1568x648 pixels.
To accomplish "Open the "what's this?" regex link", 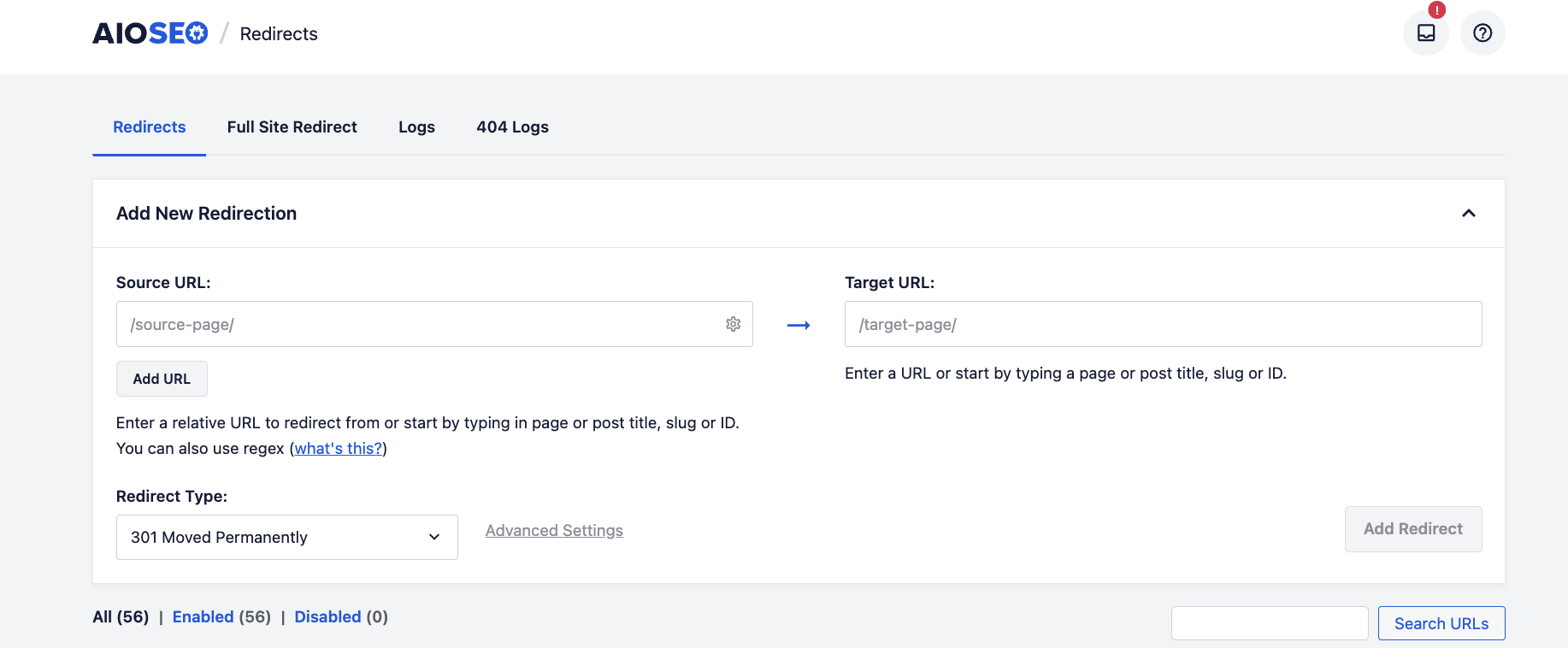I will 339,449.
